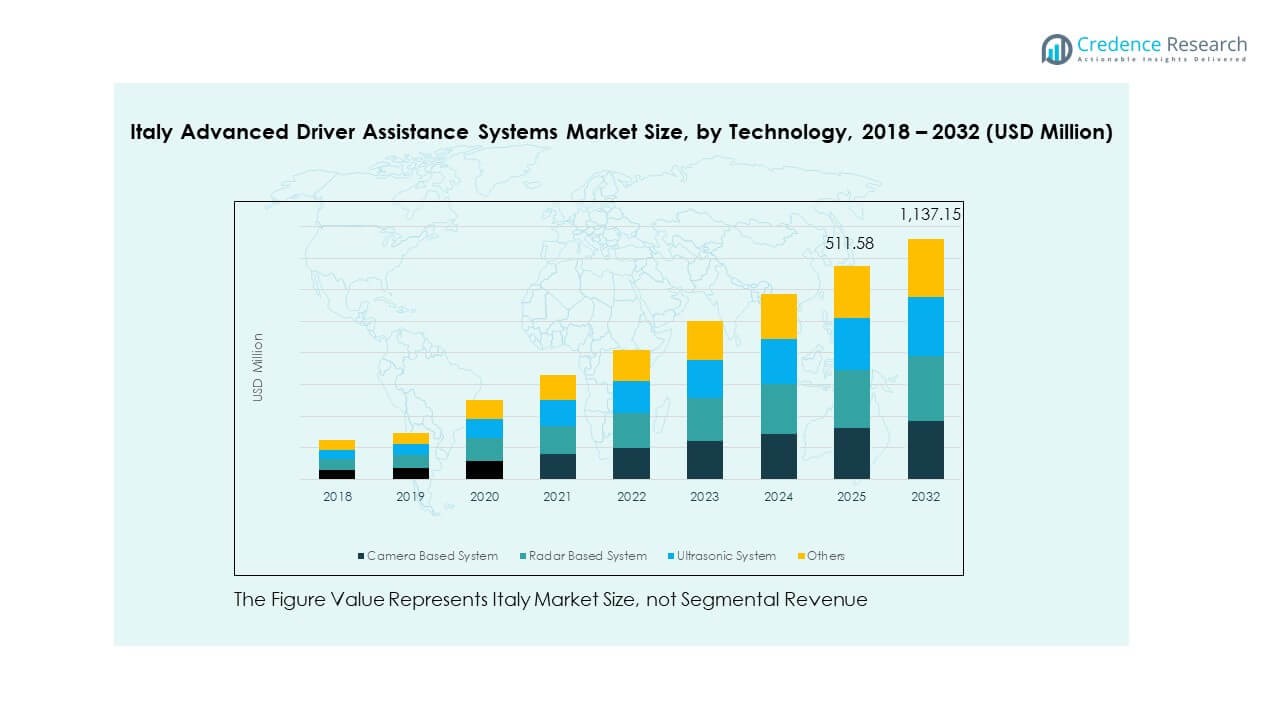Click the 1,137.15 data label
Image resolution: width=1280 pixels, height=720 pixels.
point(930,215)
